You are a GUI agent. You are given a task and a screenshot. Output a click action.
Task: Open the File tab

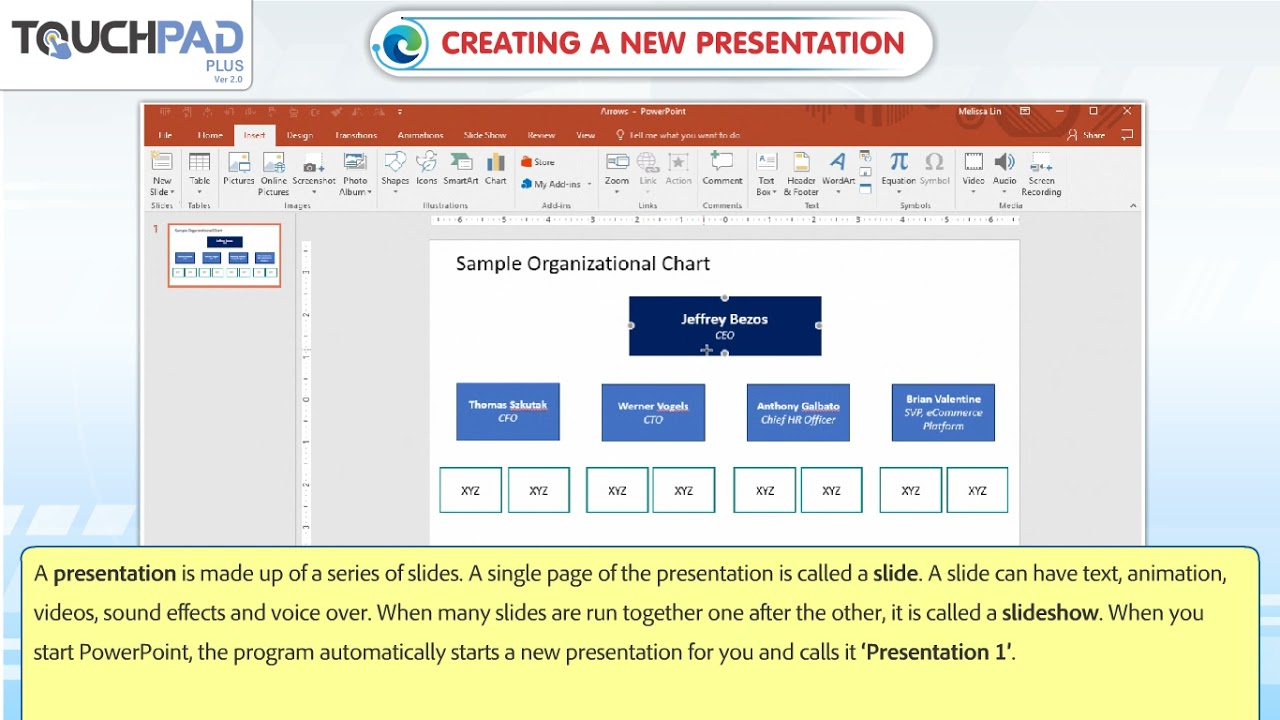coord(165,135)
